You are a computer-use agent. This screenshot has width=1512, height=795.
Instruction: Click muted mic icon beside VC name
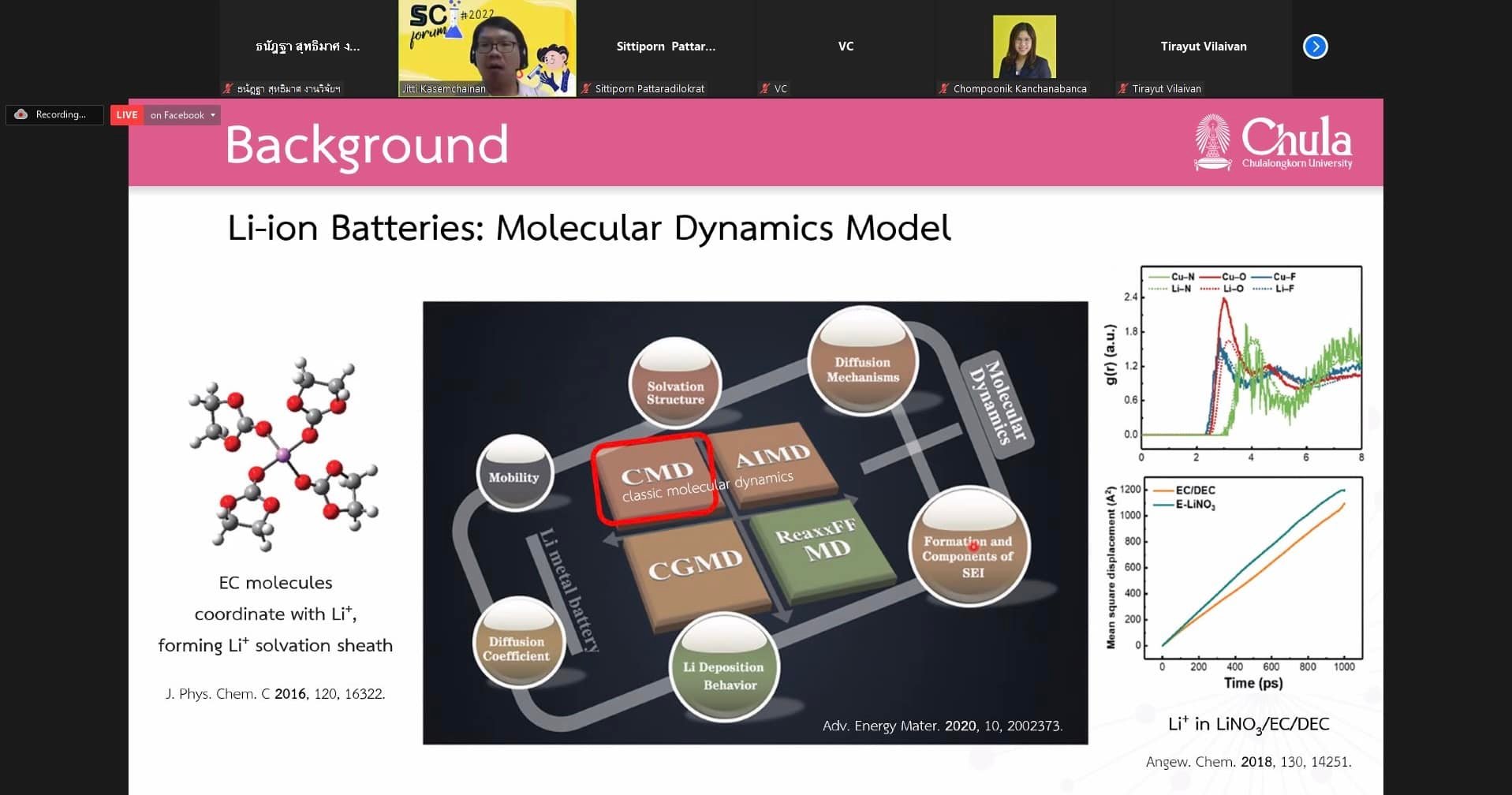pyautogui.click(x=765, y=88)
